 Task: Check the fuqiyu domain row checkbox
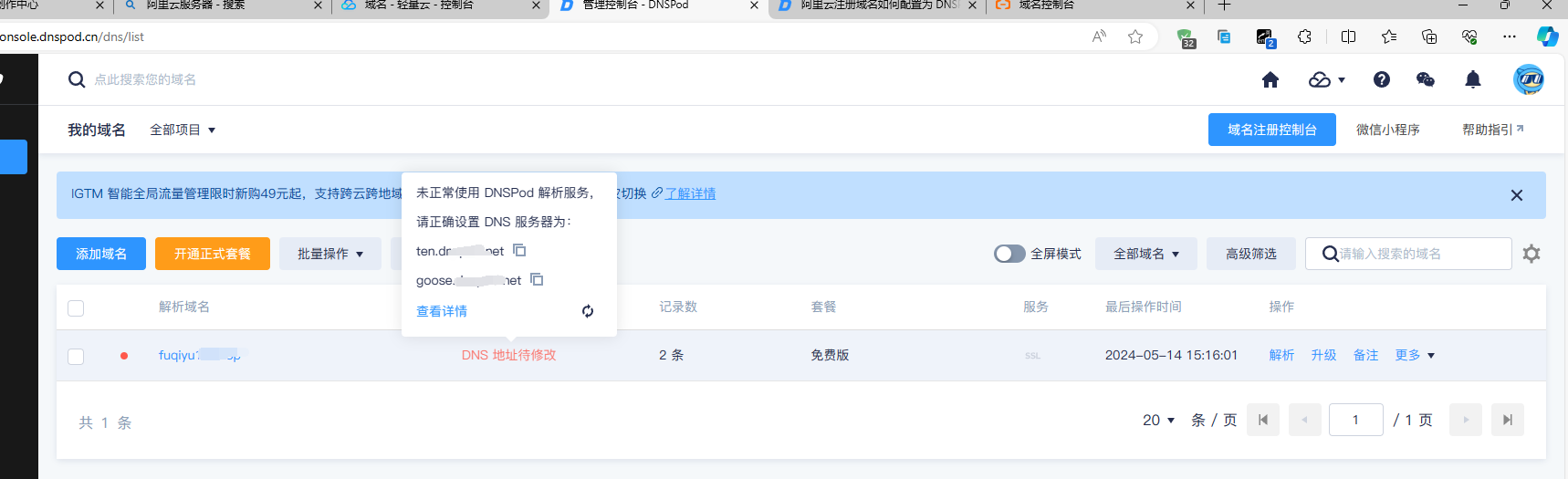point(76,356)
